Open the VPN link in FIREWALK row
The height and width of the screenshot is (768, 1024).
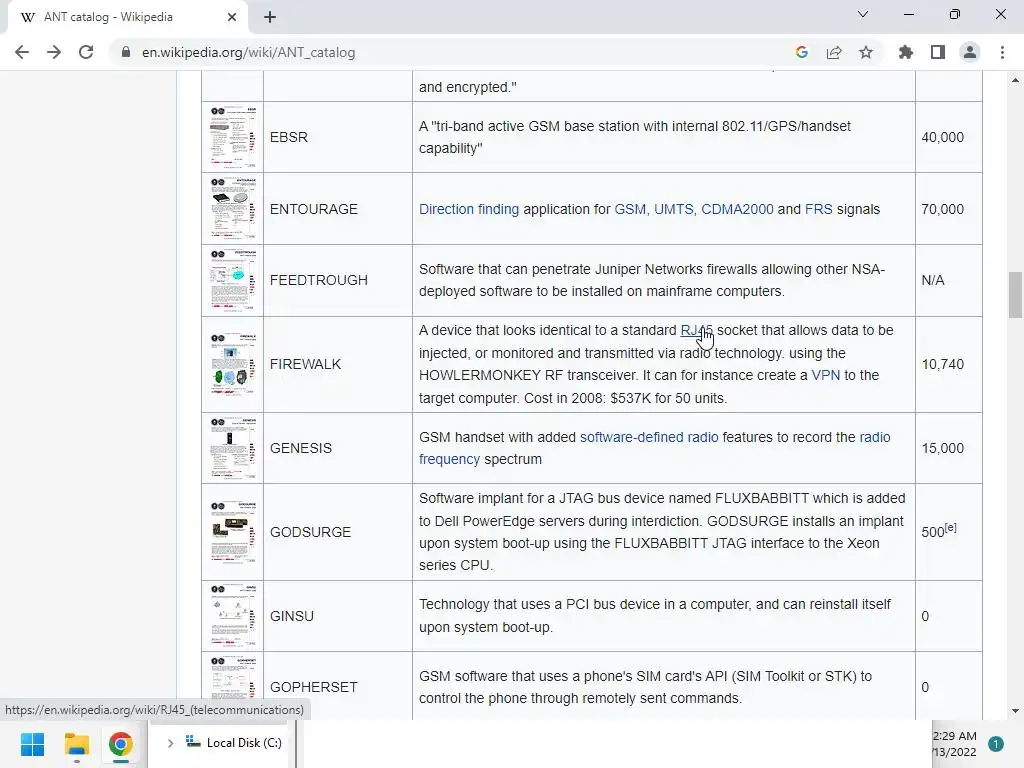825,375
